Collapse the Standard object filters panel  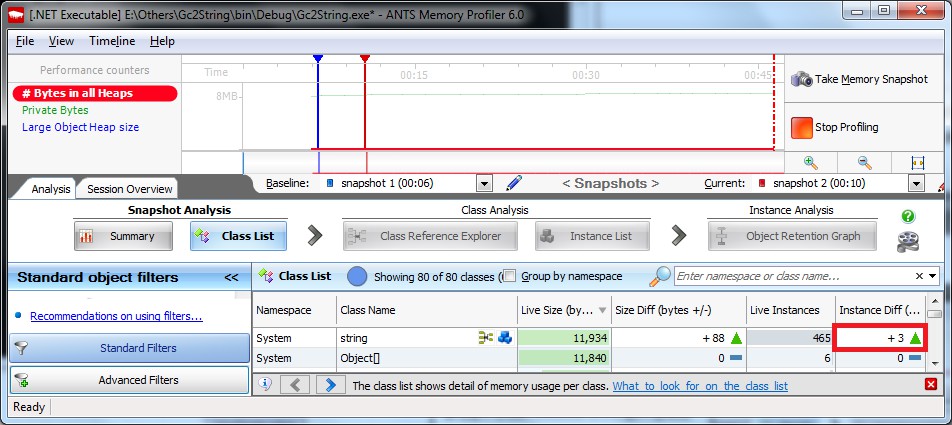click(x=231, y=277)
